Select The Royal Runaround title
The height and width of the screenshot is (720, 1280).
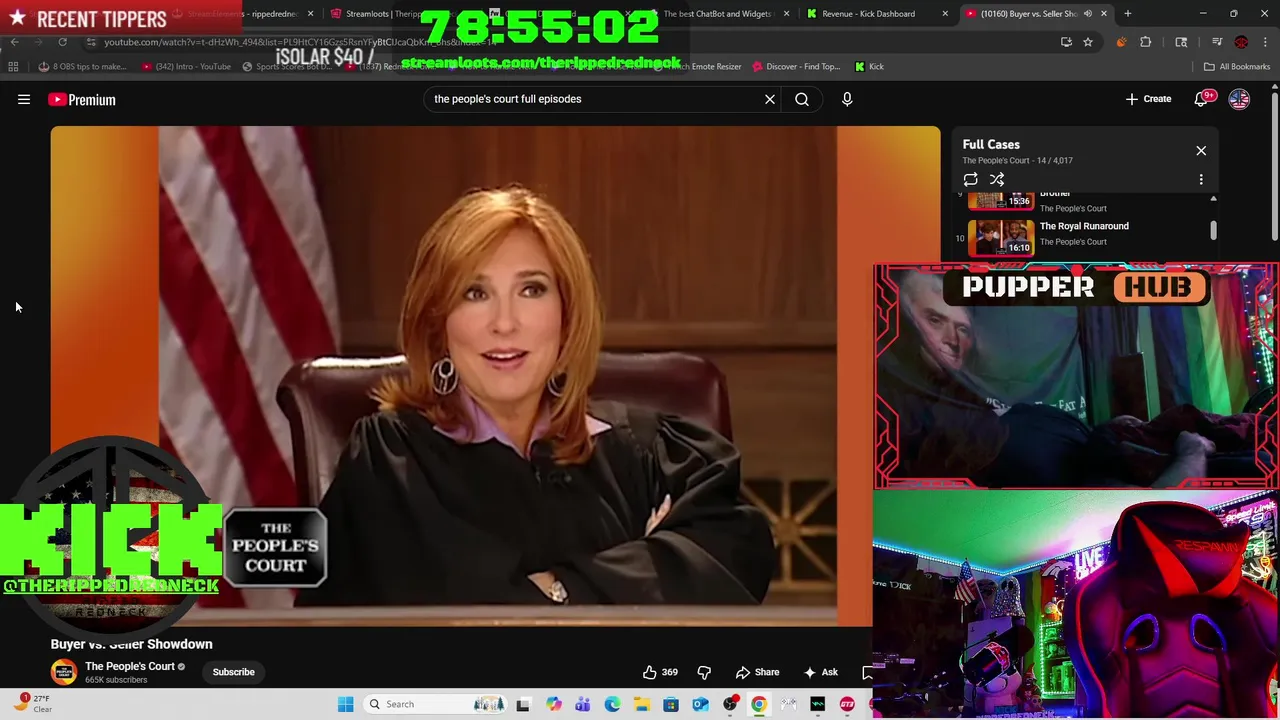[x=1084, y=226]
